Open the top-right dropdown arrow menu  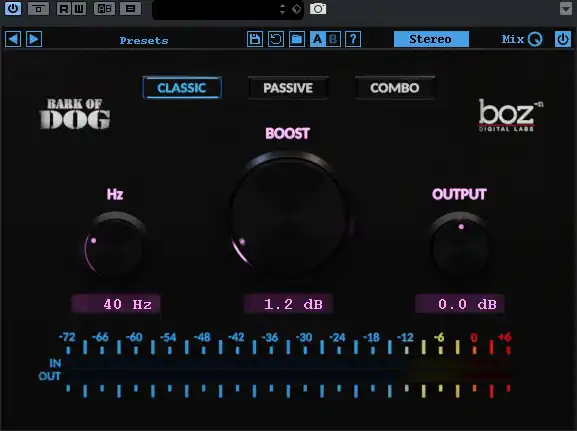coord(566,8)
